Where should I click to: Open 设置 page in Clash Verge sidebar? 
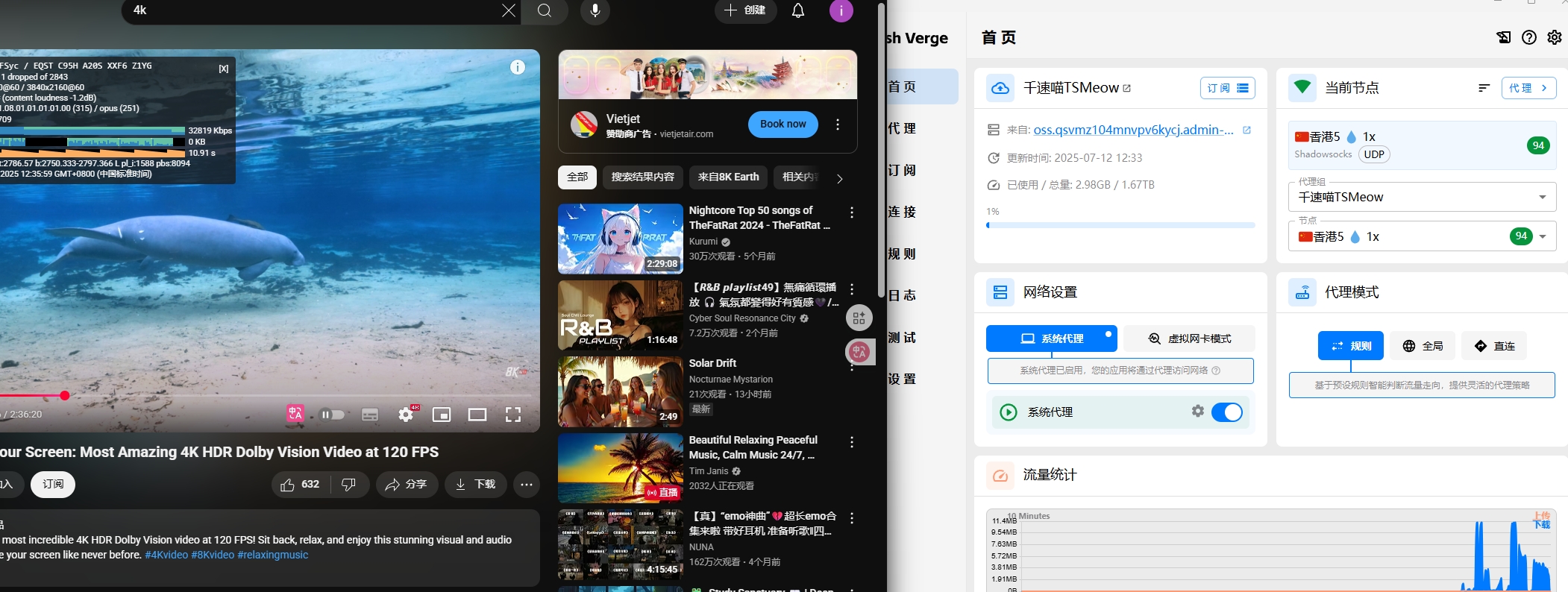coord(903,379)
